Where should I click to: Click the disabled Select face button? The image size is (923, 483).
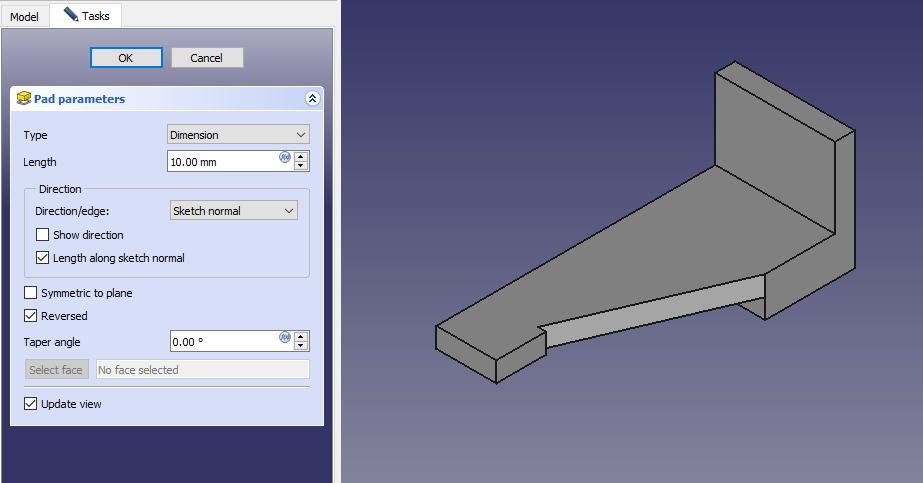57,369
